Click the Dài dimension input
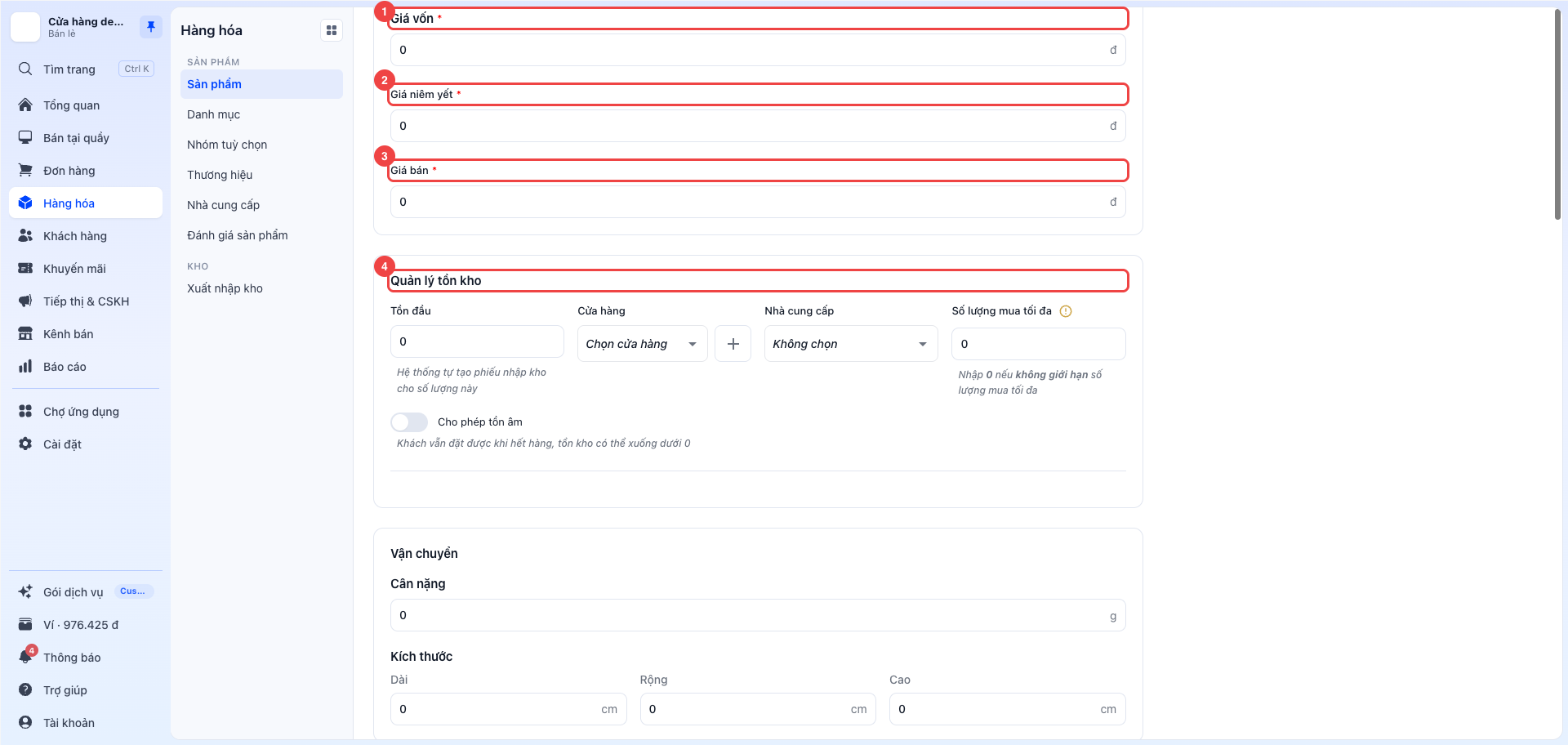 coord(508,709)
